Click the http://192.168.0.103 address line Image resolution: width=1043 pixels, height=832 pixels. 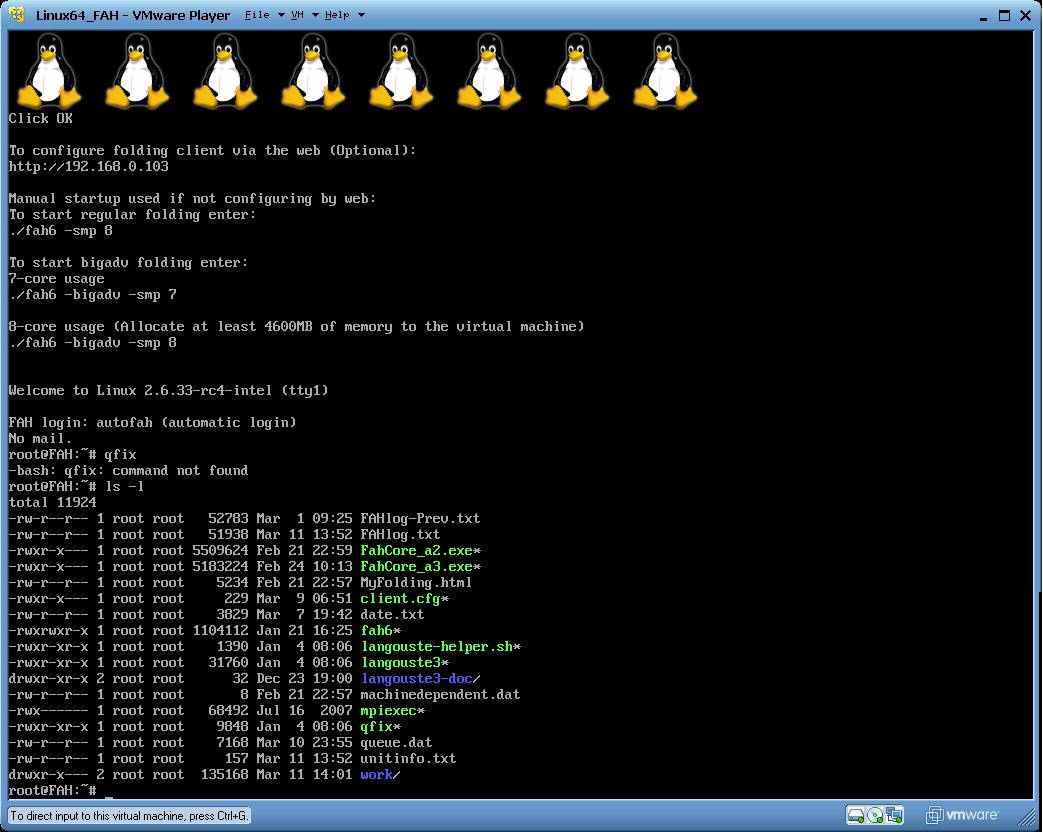pyautogui.click(x=88, y=166)
